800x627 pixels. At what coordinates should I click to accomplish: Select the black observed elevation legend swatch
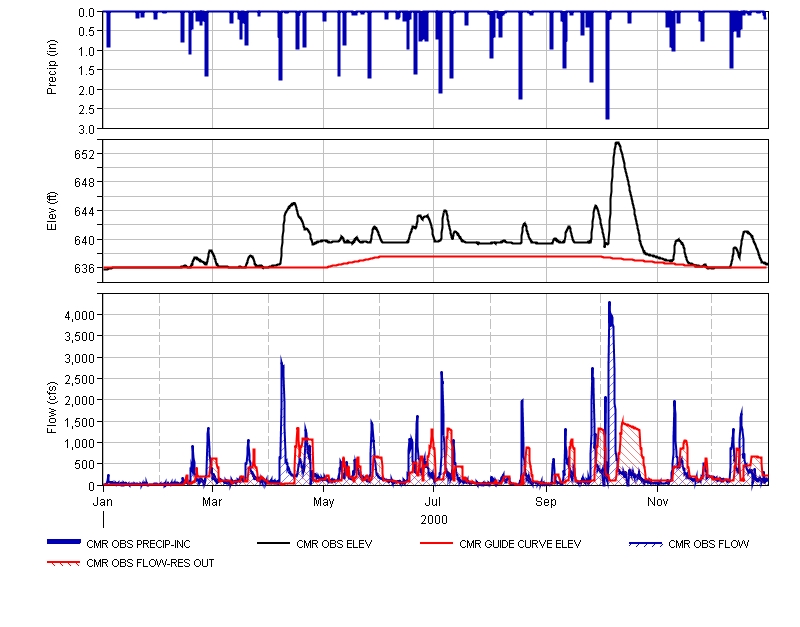pos(273,544)
